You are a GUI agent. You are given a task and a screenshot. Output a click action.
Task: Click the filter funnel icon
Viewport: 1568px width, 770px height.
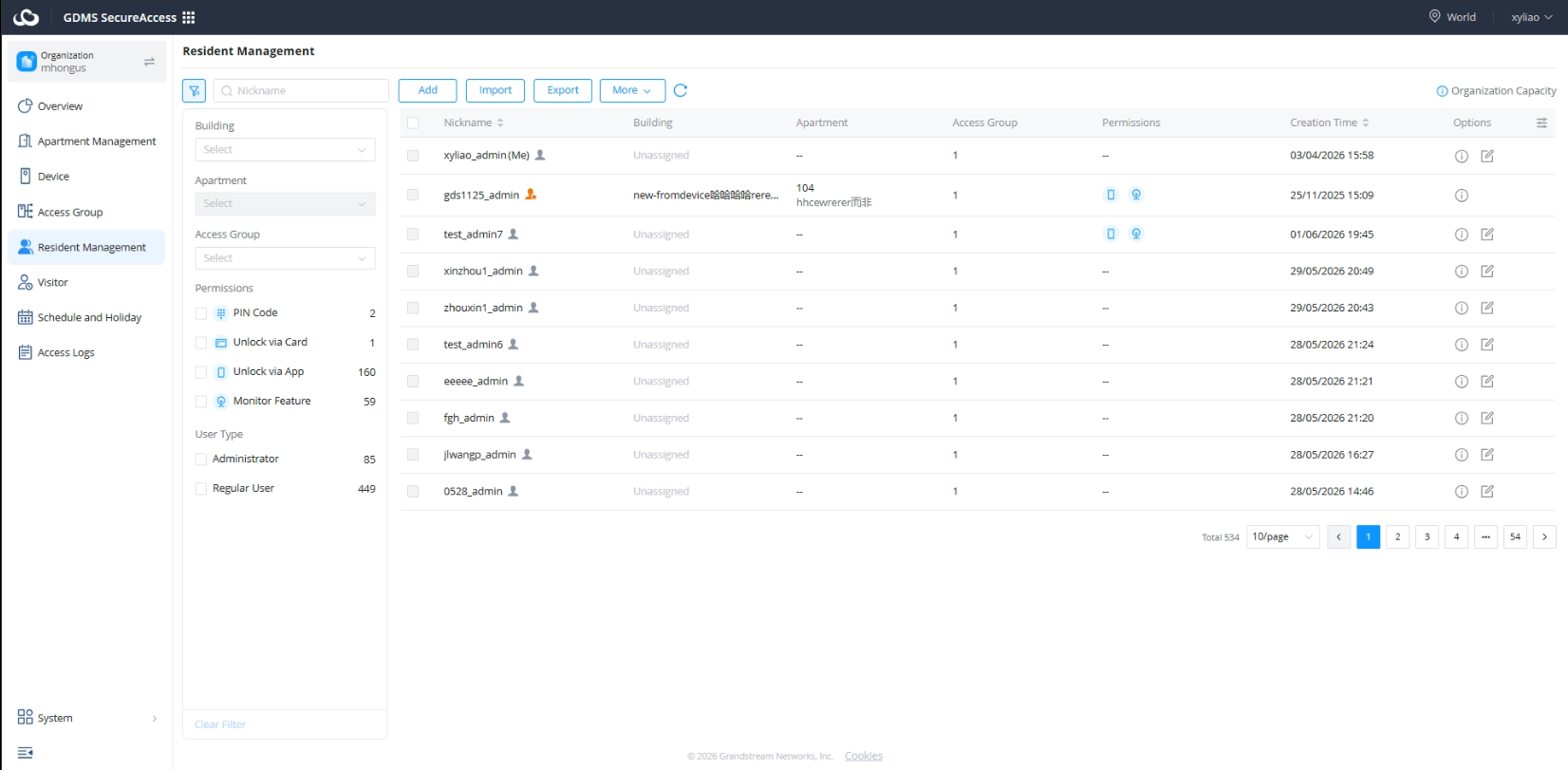[194, 90]
